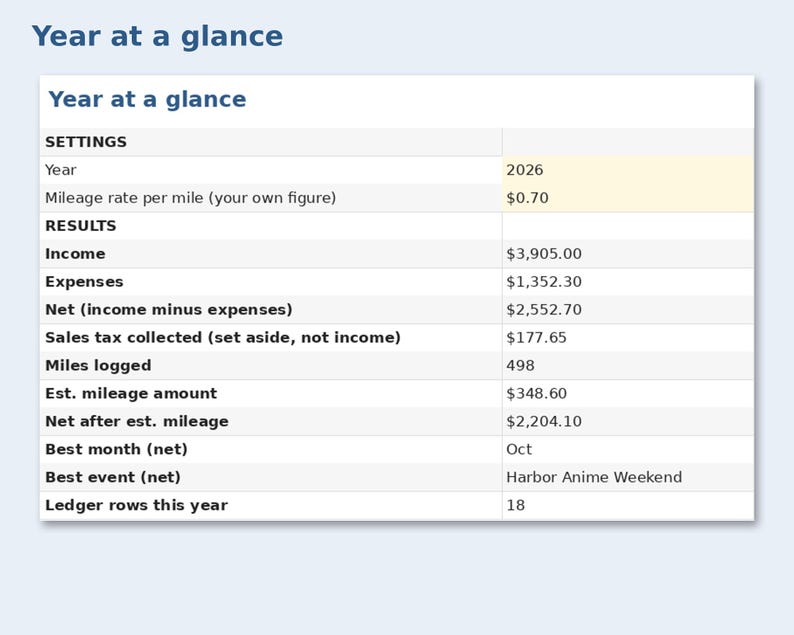Select the 'Net (income minus expenses)' label

coord(169,309)
